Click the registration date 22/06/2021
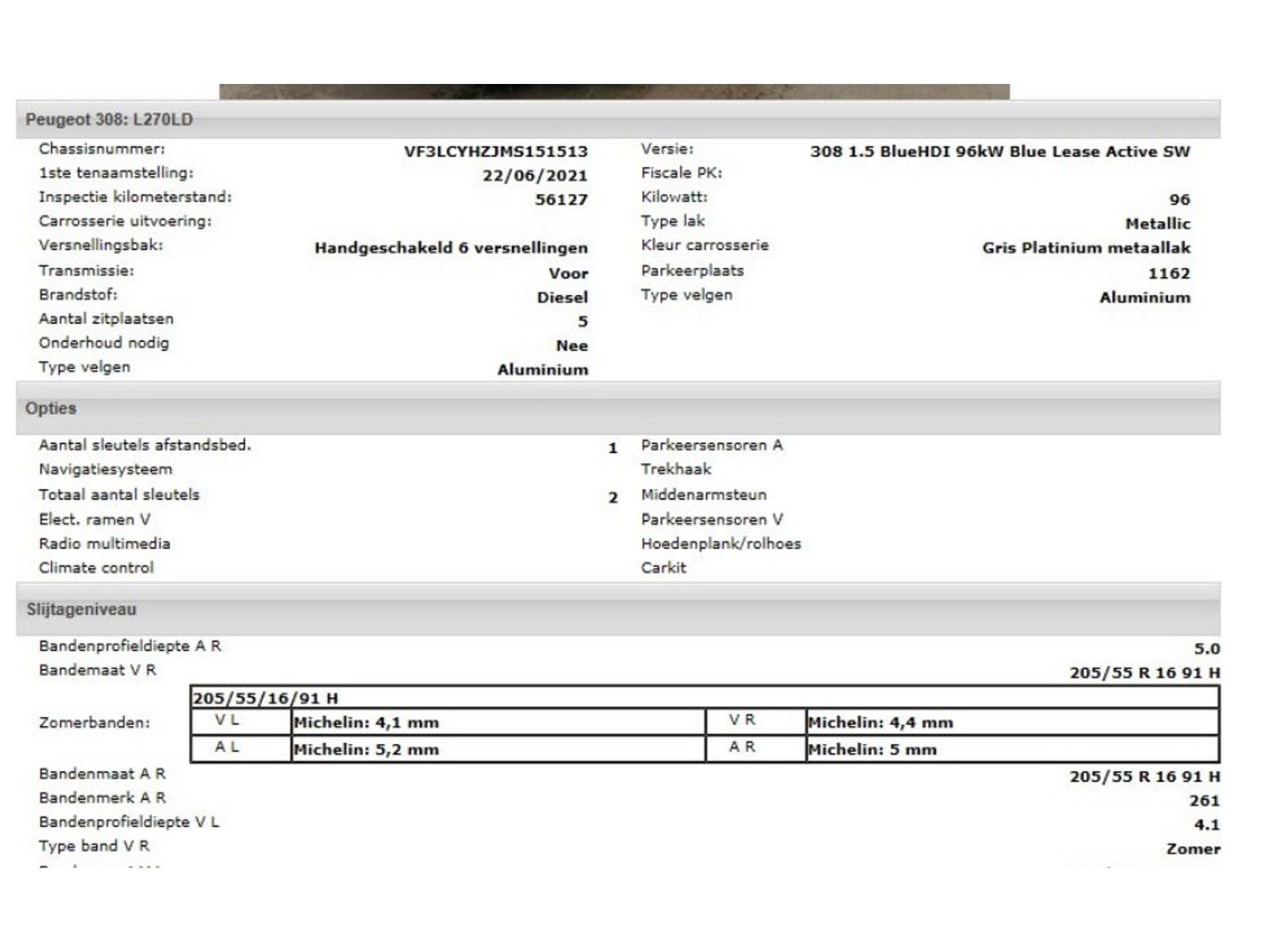Screen dimensions: 1270x952 point(534,176)
